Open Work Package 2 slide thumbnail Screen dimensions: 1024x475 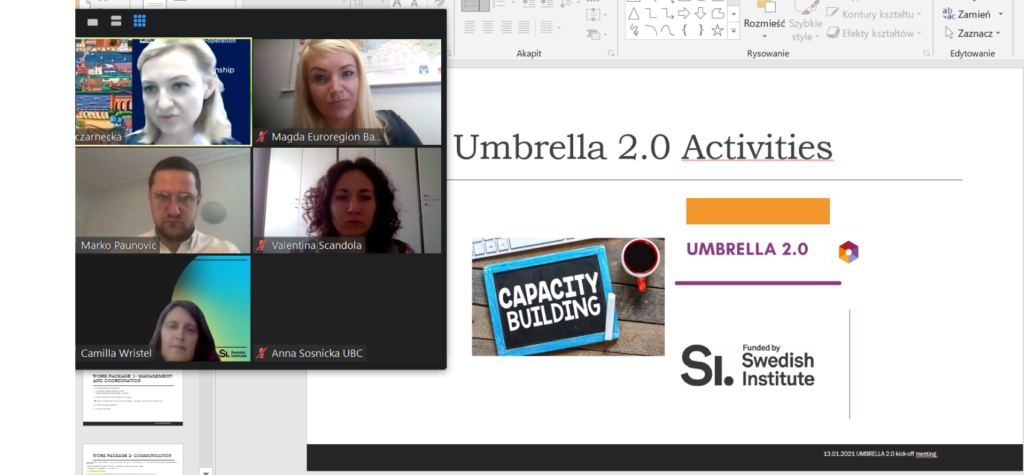pyautogui.click(x=133, y=459)
